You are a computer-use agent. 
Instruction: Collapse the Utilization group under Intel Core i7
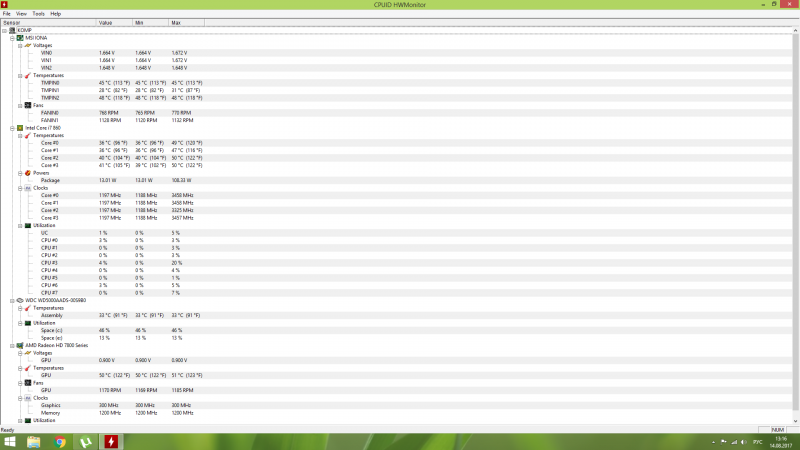point(20,226)
